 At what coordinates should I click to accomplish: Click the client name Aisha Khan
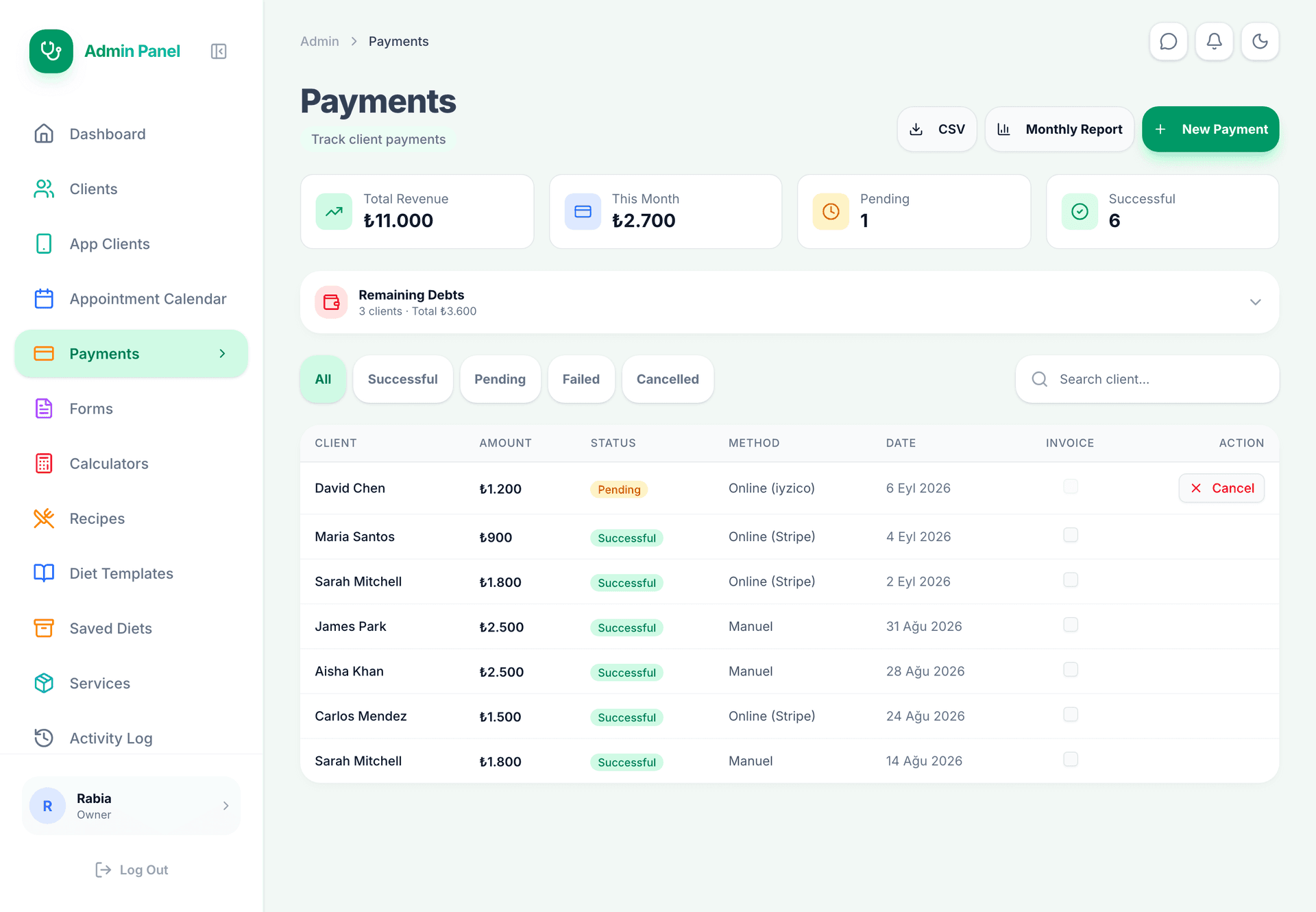coord(349,671)
